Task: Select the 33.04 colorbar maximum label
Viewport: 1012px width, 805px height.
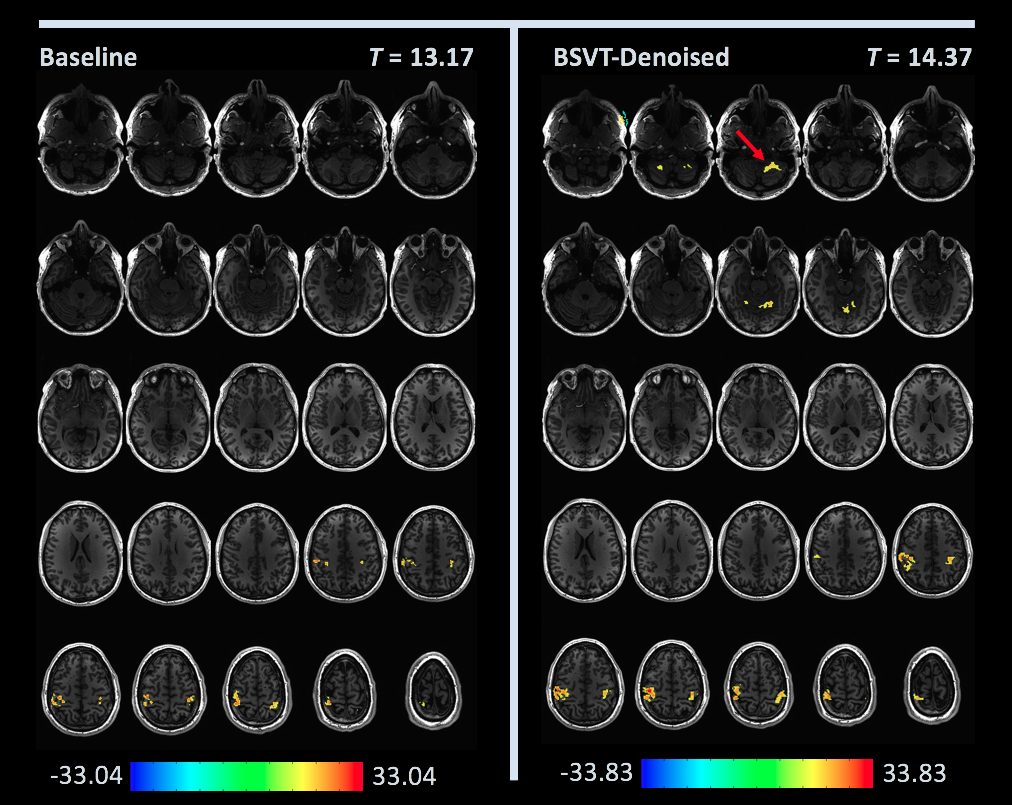Action: click(x=404, y=777)
